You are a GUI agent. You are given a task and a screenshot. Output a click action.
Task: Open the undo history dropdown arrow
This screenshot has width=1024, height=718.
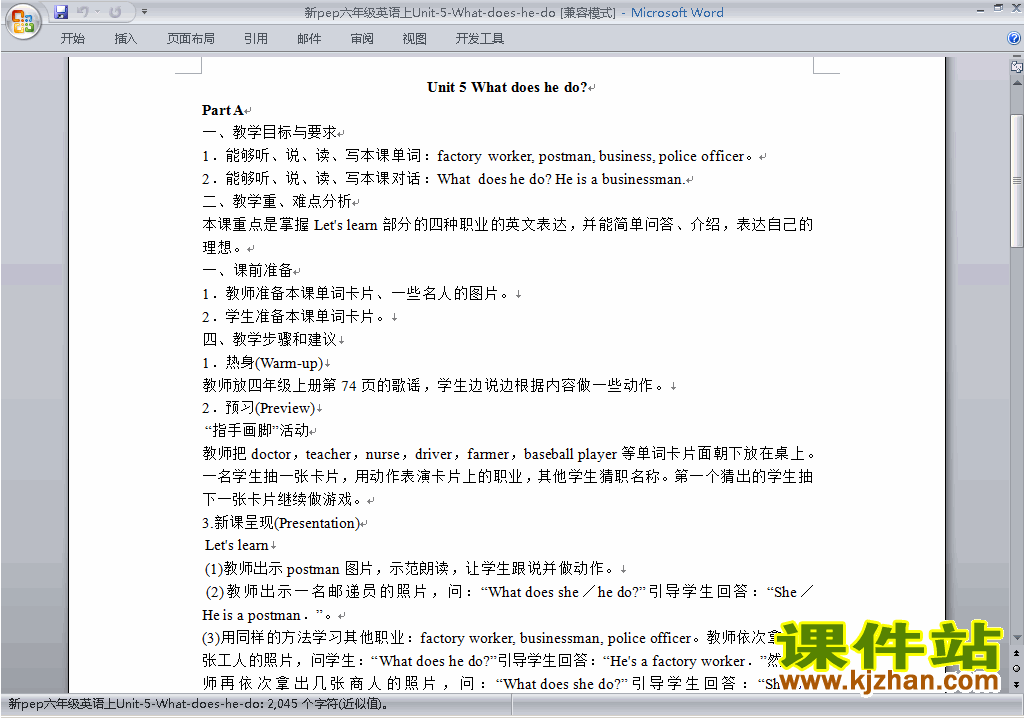(x=97, y=12)
